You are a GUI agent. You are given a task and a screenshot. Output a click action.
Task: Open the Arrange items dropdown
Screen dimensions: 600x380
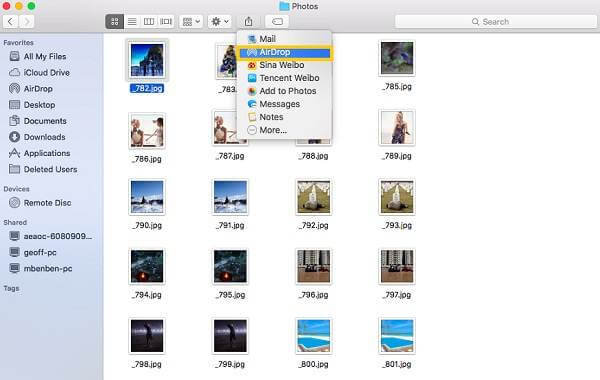191,21
